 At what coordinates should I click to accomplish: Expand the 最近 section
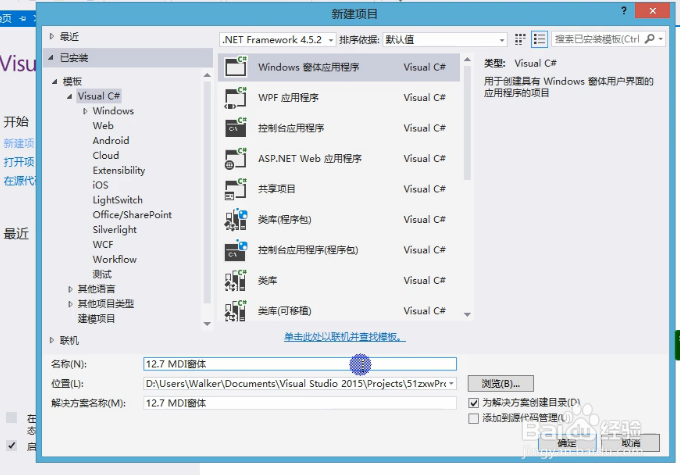click(x=52, y=36)
